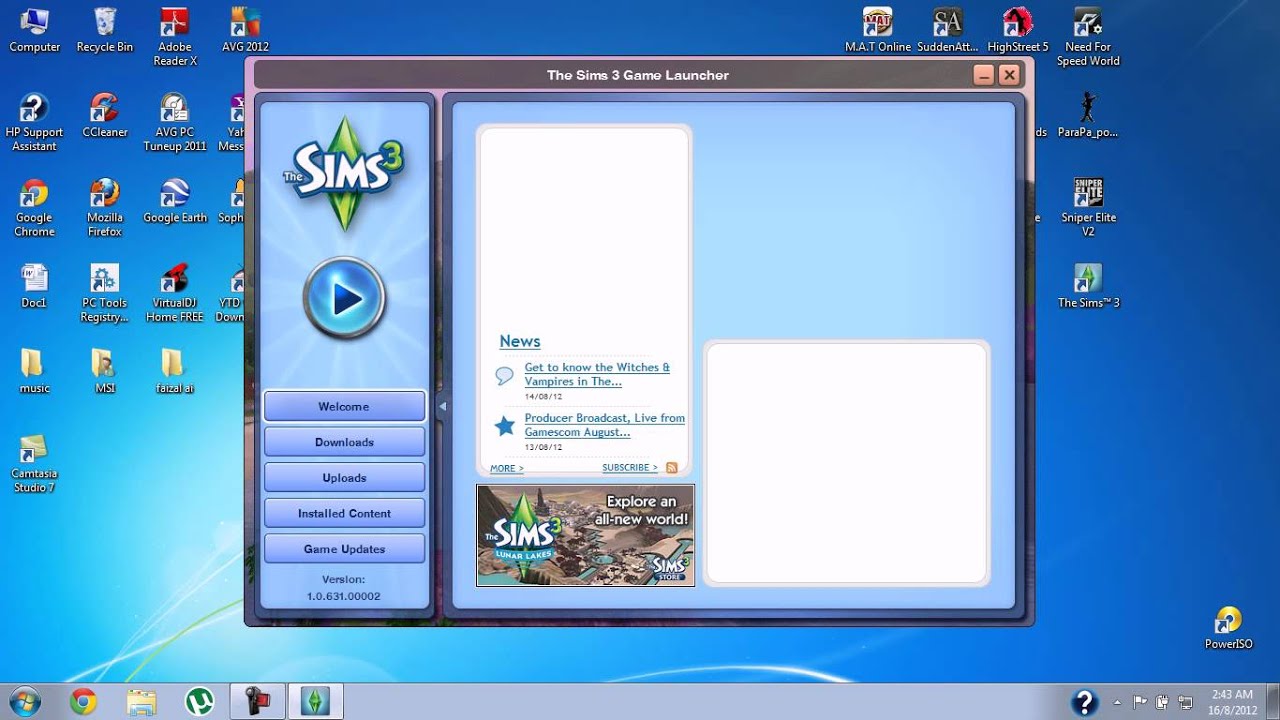1280x720 pixels.
Task: Open the Uploads section
Action: click(344, 478)
